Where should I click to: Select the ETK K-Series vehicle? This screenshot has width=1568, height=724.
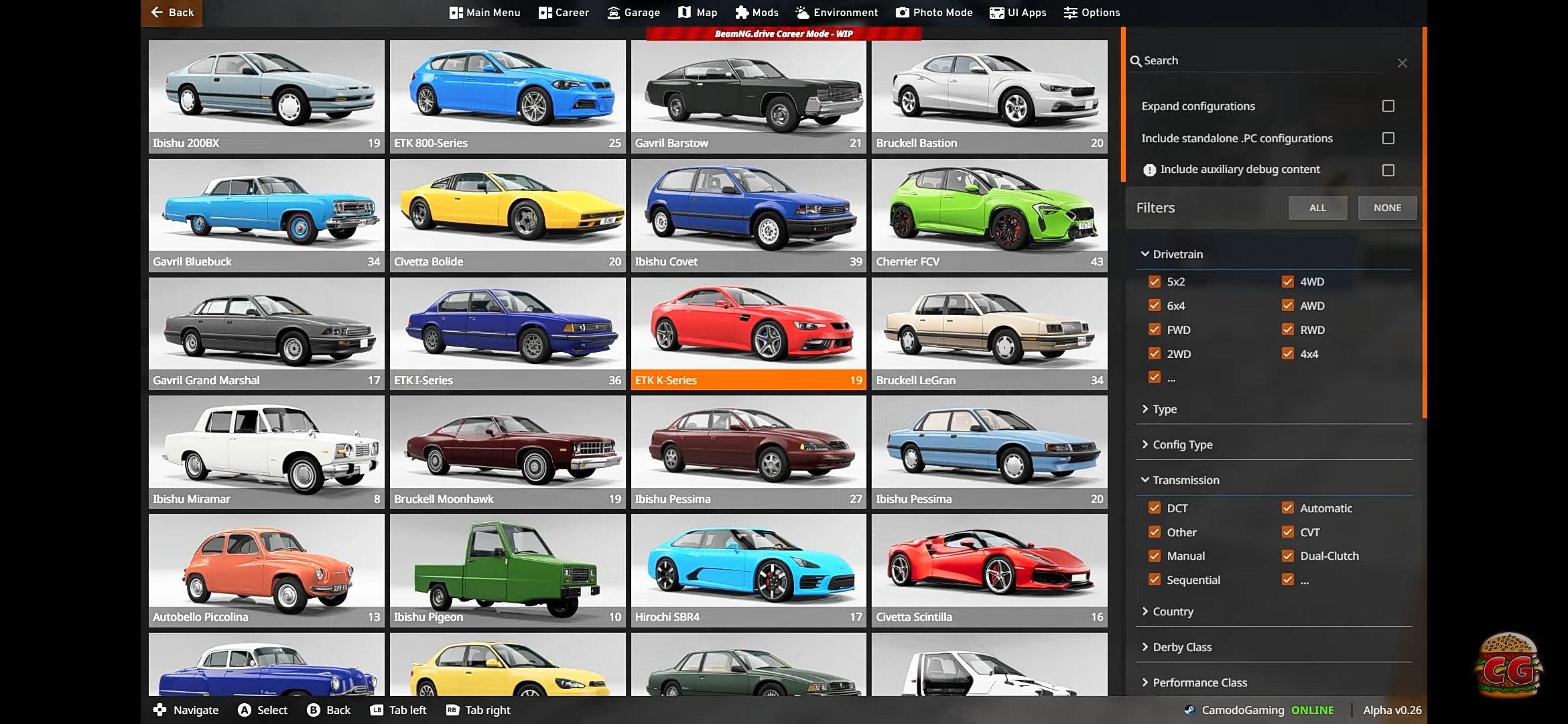[748, 334]
